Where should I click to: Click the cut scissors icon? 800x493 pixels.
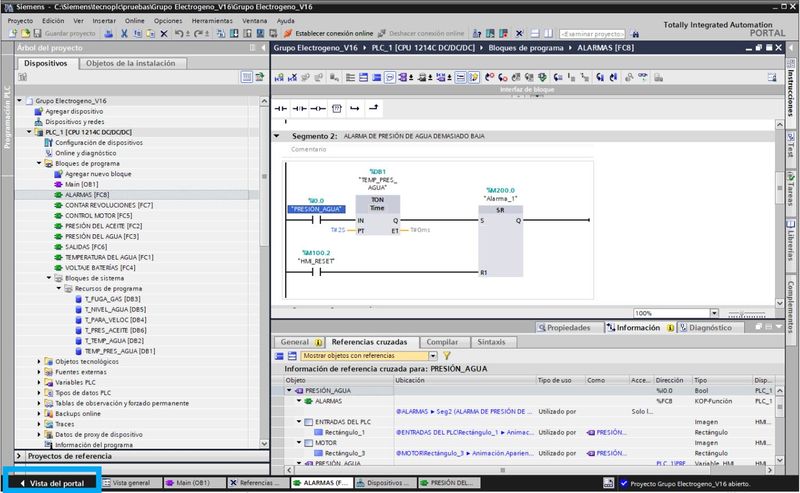124,34
